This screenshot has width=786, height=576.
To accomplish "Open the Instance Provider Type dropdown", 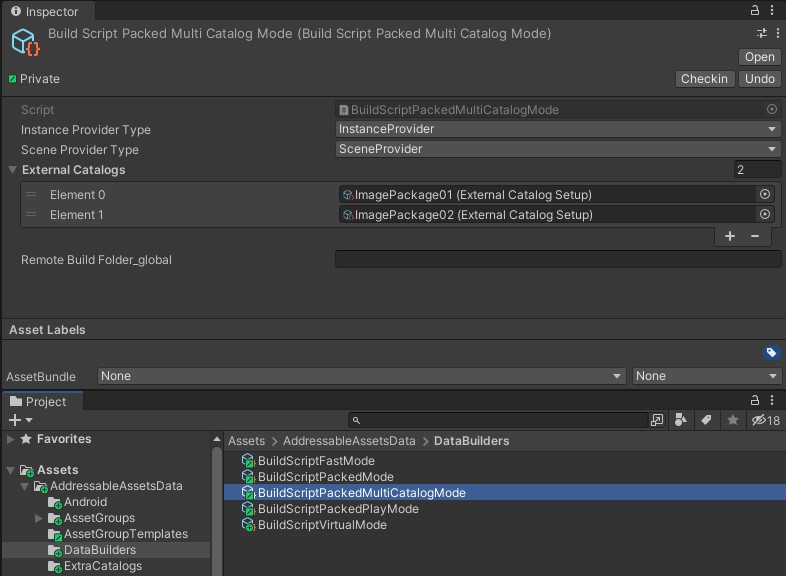I will (x=558, y=129).
